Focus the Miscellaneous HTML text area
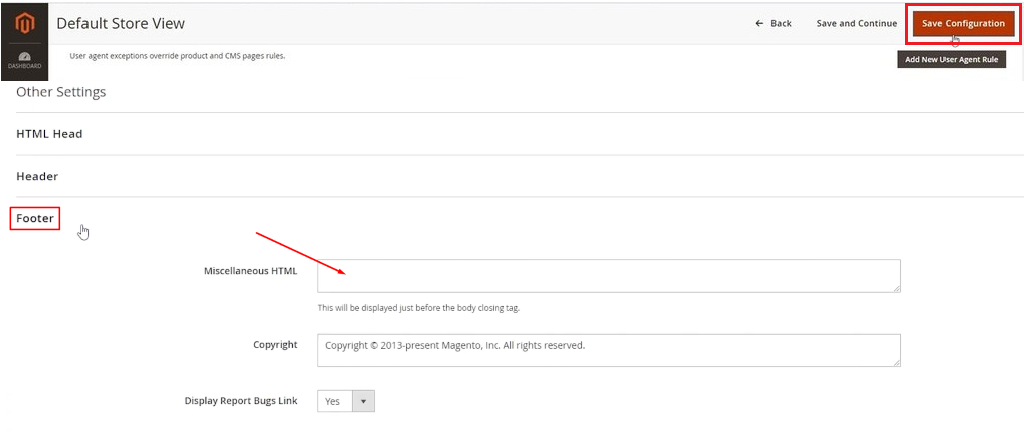Image resolution: width=1024 pixels, height=432 pixels. [608, 276]
